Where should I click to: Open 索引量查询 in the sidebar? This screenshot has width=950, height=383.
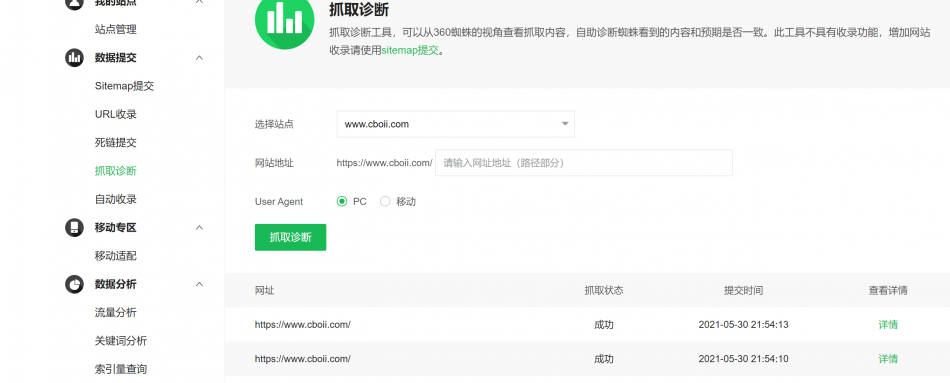121,369
